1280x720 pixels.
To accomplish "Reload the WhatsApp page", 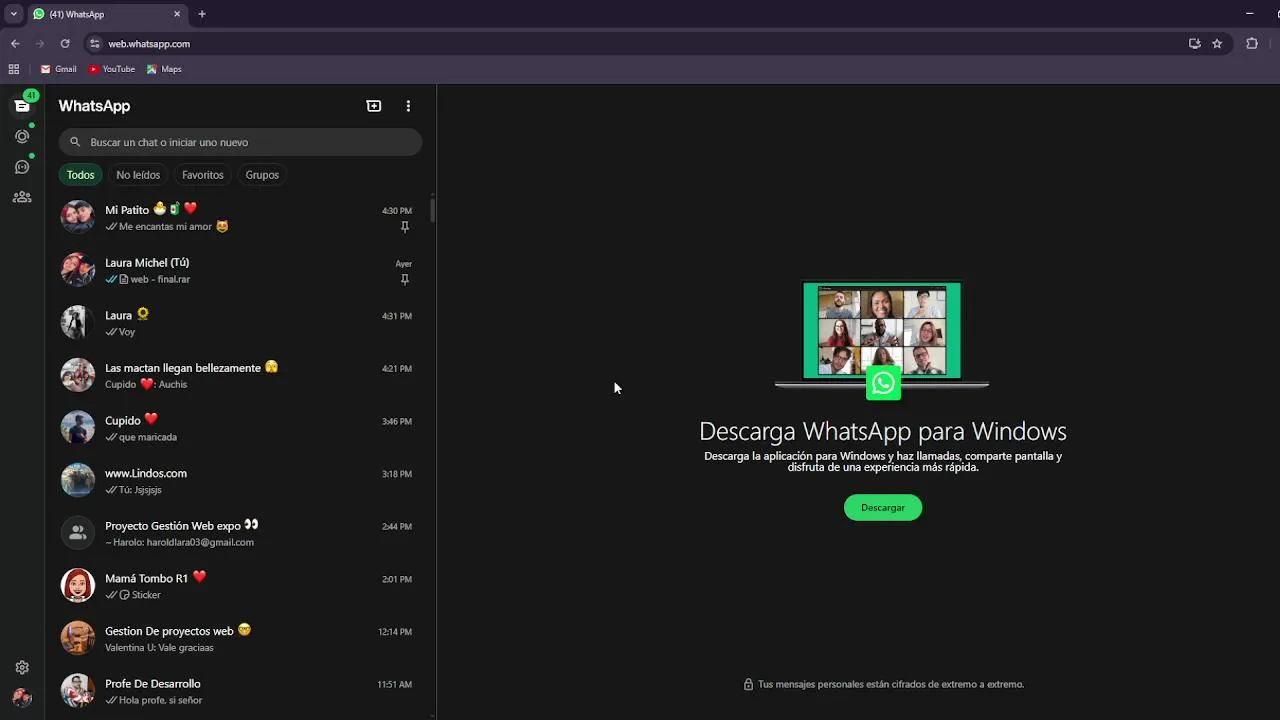I will tap(65, 44).
